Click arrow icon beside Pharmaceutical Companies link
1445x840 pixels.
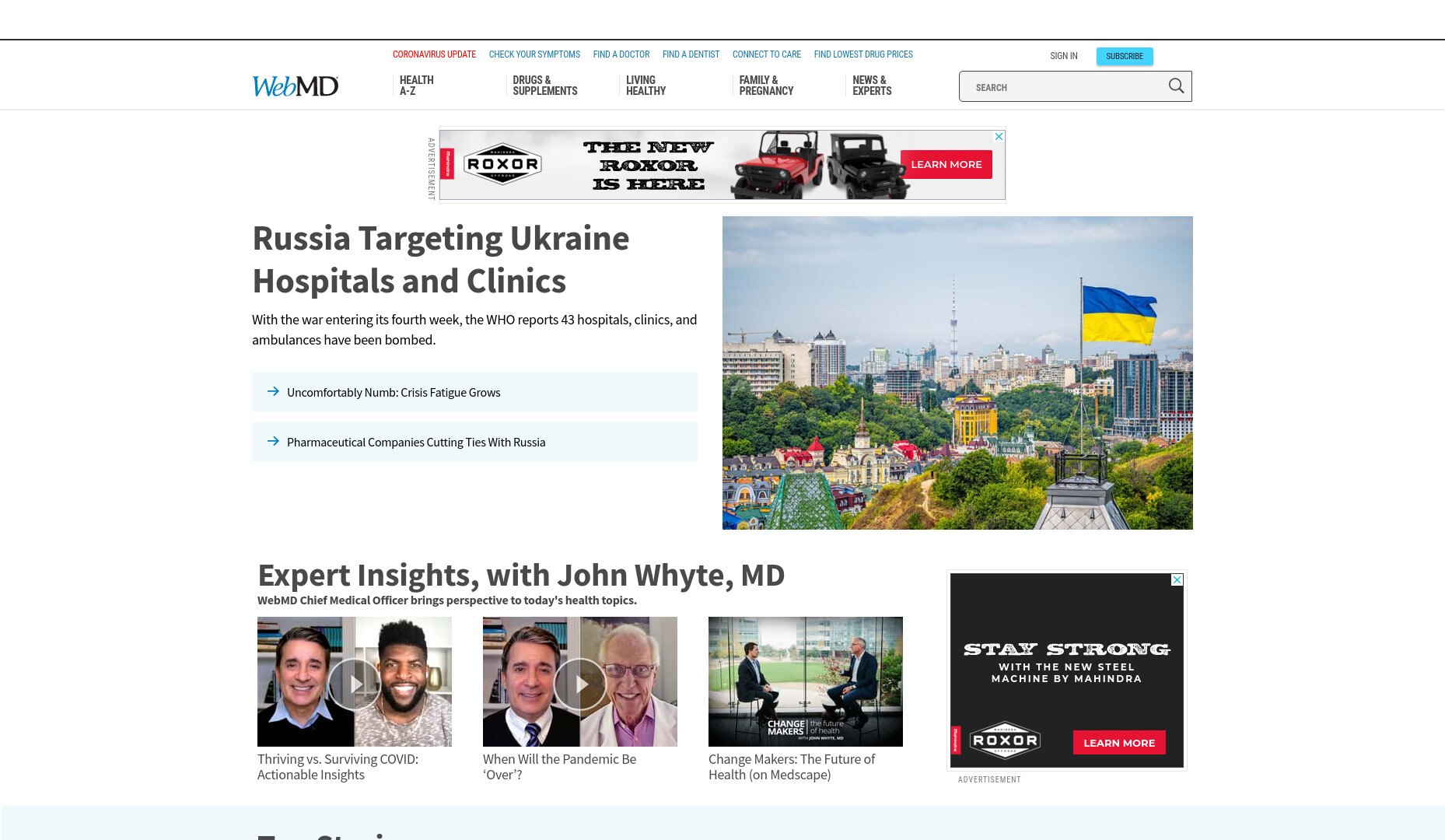(x=273, y=441)
